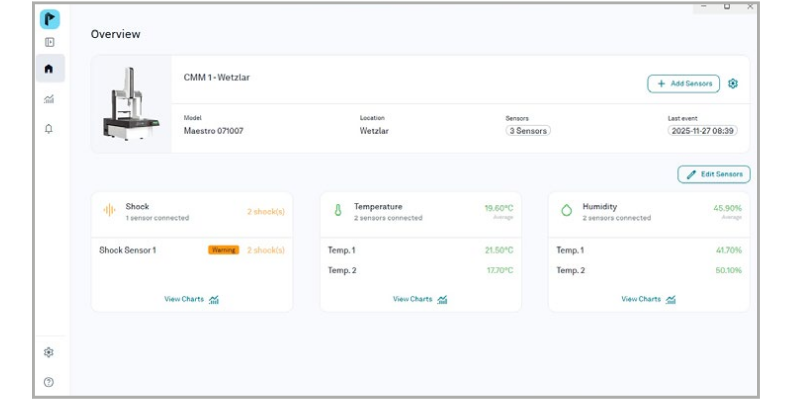
Task: Open View Charts for the Shock card
Action: [192, 299]
